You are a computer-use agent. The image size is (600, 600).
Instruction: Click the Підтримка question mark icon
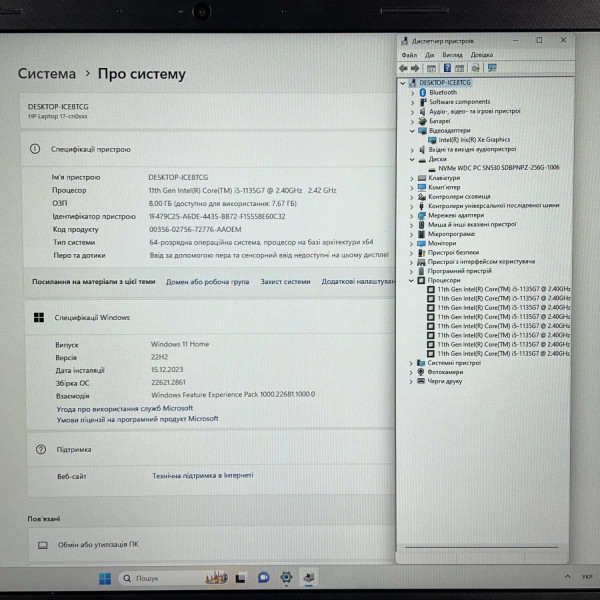coord(41,449)
